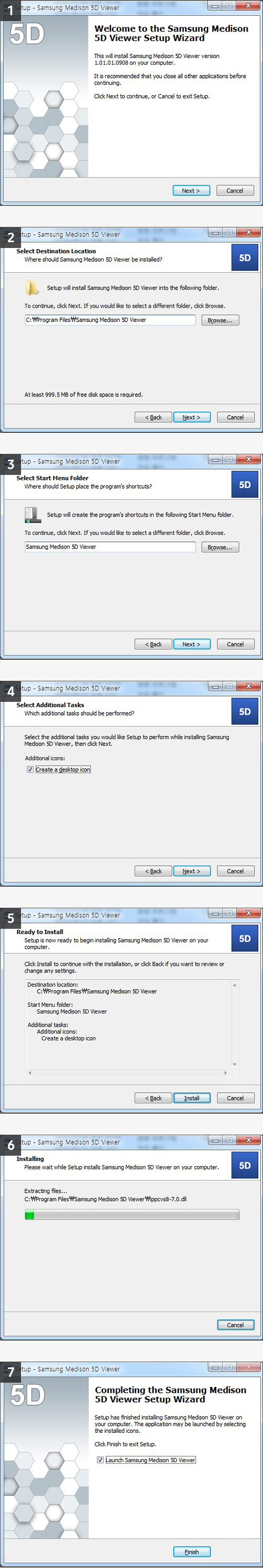Edit the Start Menu folder name field
The height and width of the screenshot is (1568, 263).
coord(110,547)
